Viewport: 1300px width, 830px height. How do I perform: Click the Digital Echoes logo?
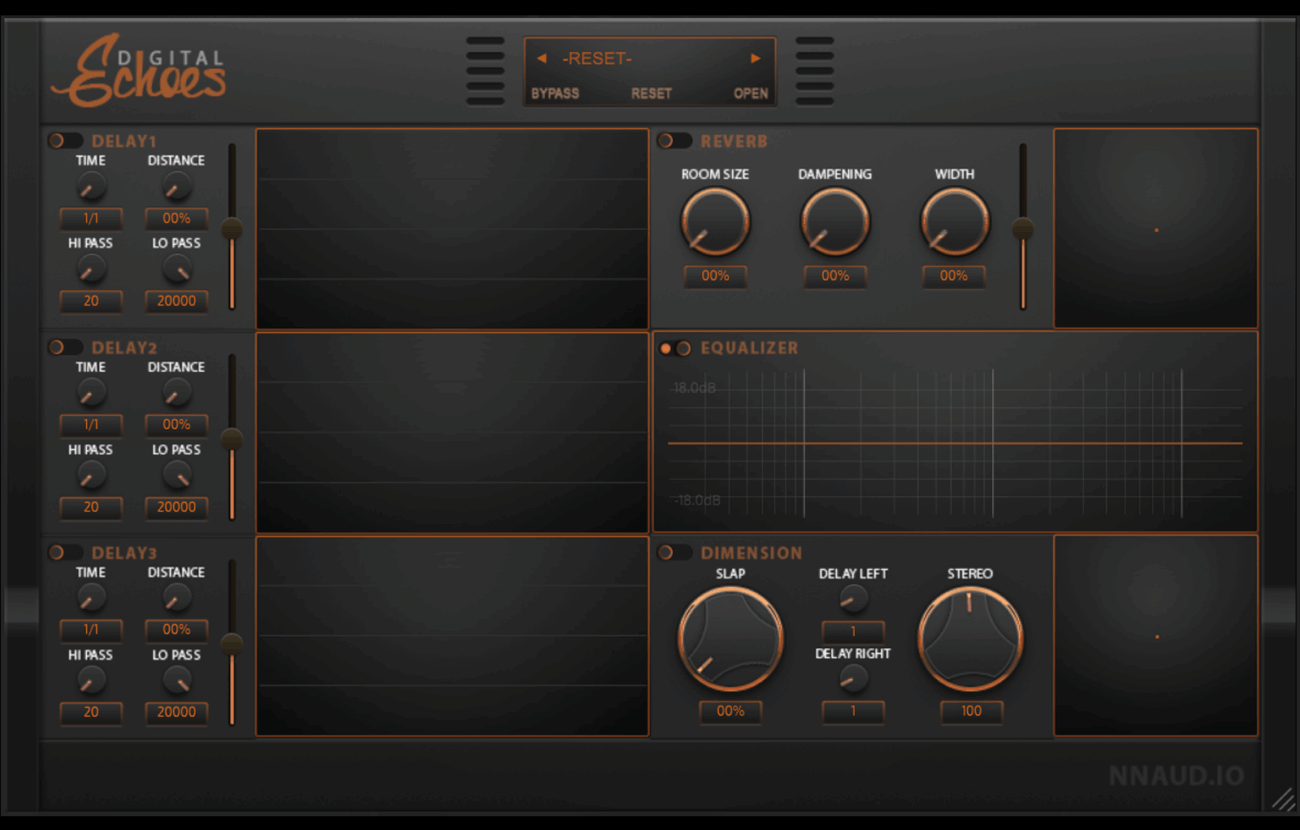tap(138, 71)
